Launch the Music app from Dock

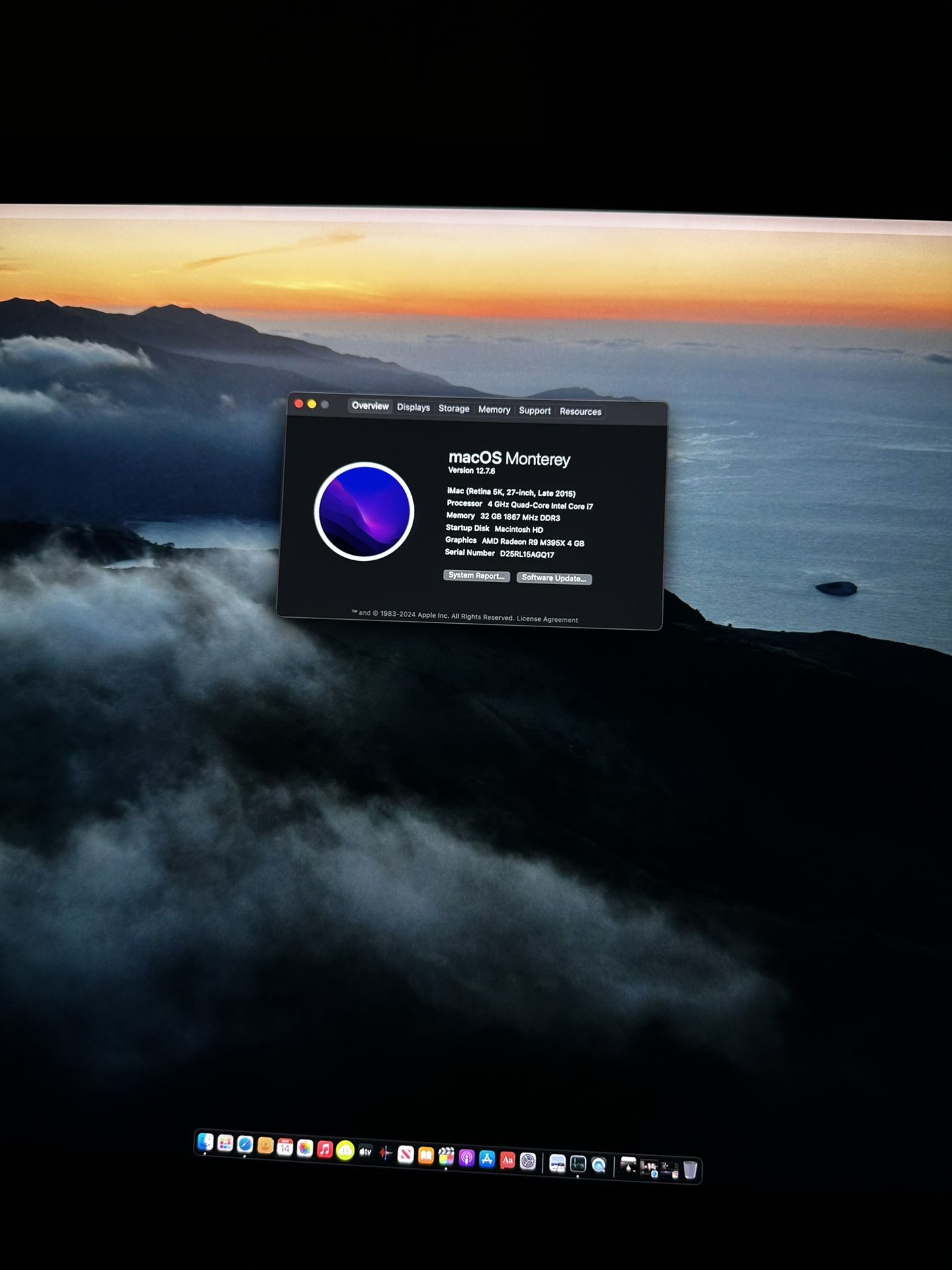325,1150
